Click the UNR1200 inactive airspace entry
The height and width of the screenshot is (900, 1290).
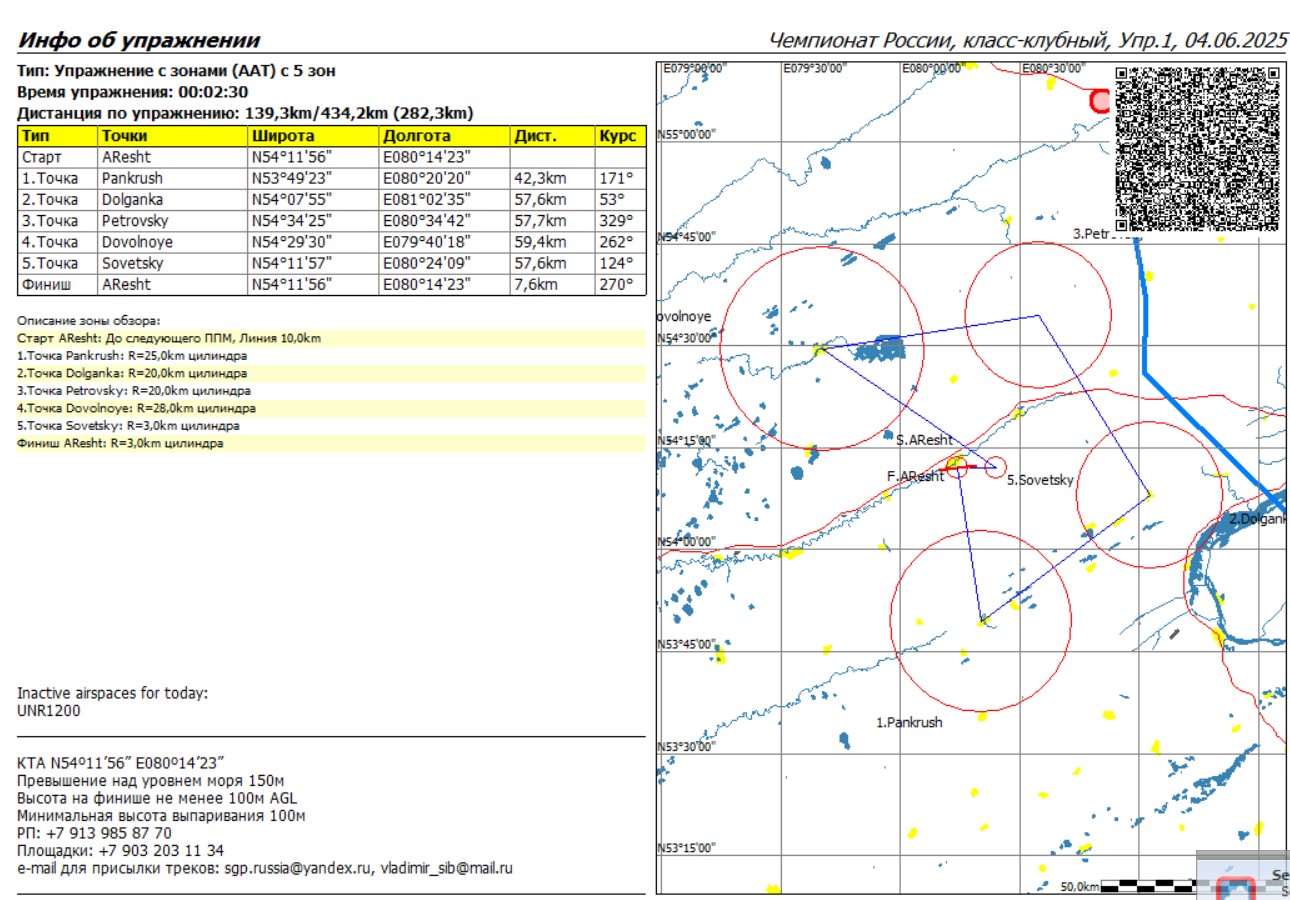click(x=49, y=711)
